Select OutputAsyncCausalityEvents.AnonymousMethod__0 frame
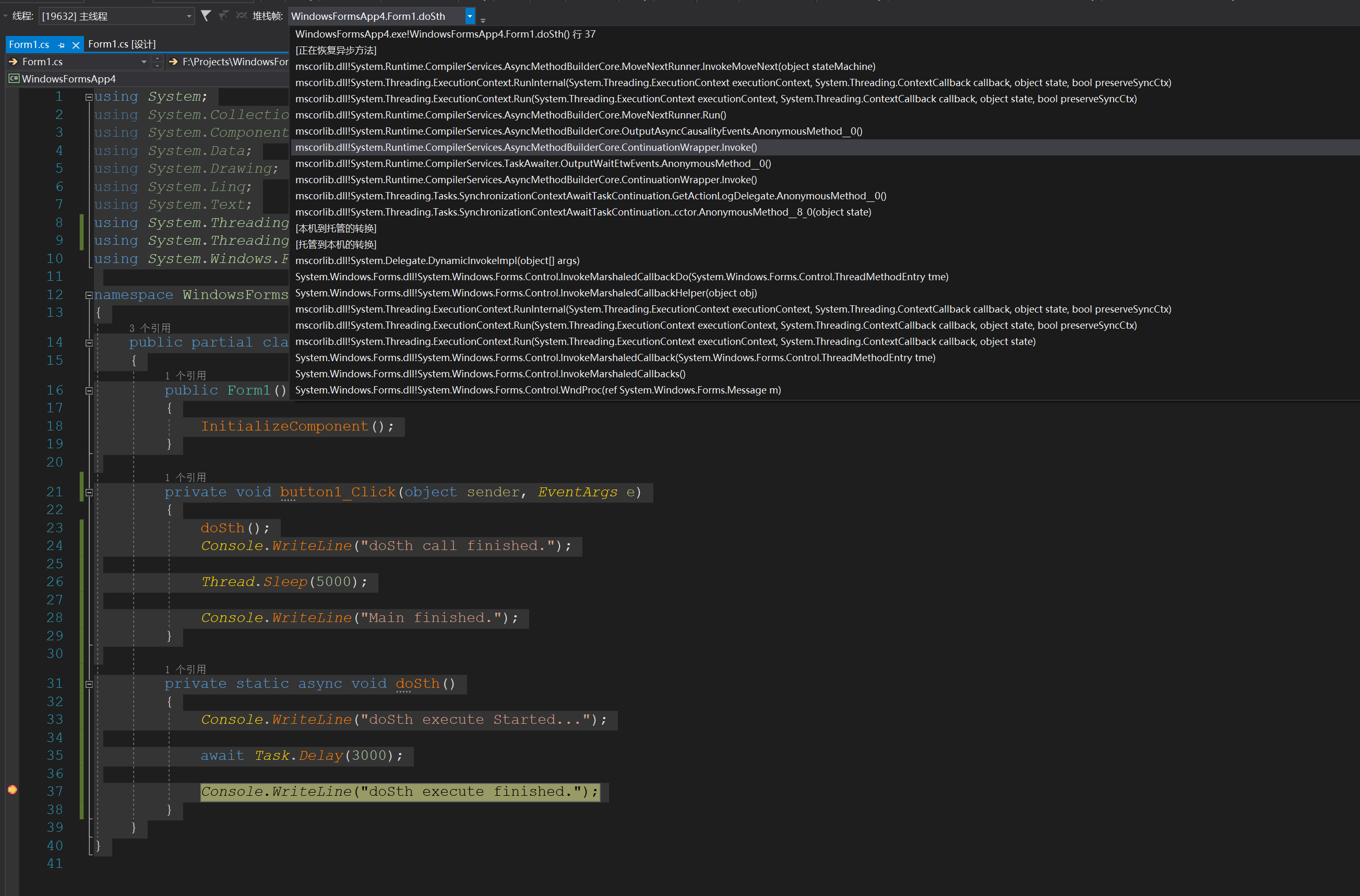This screenshot has height=896, width=1360. click(579, 131)
